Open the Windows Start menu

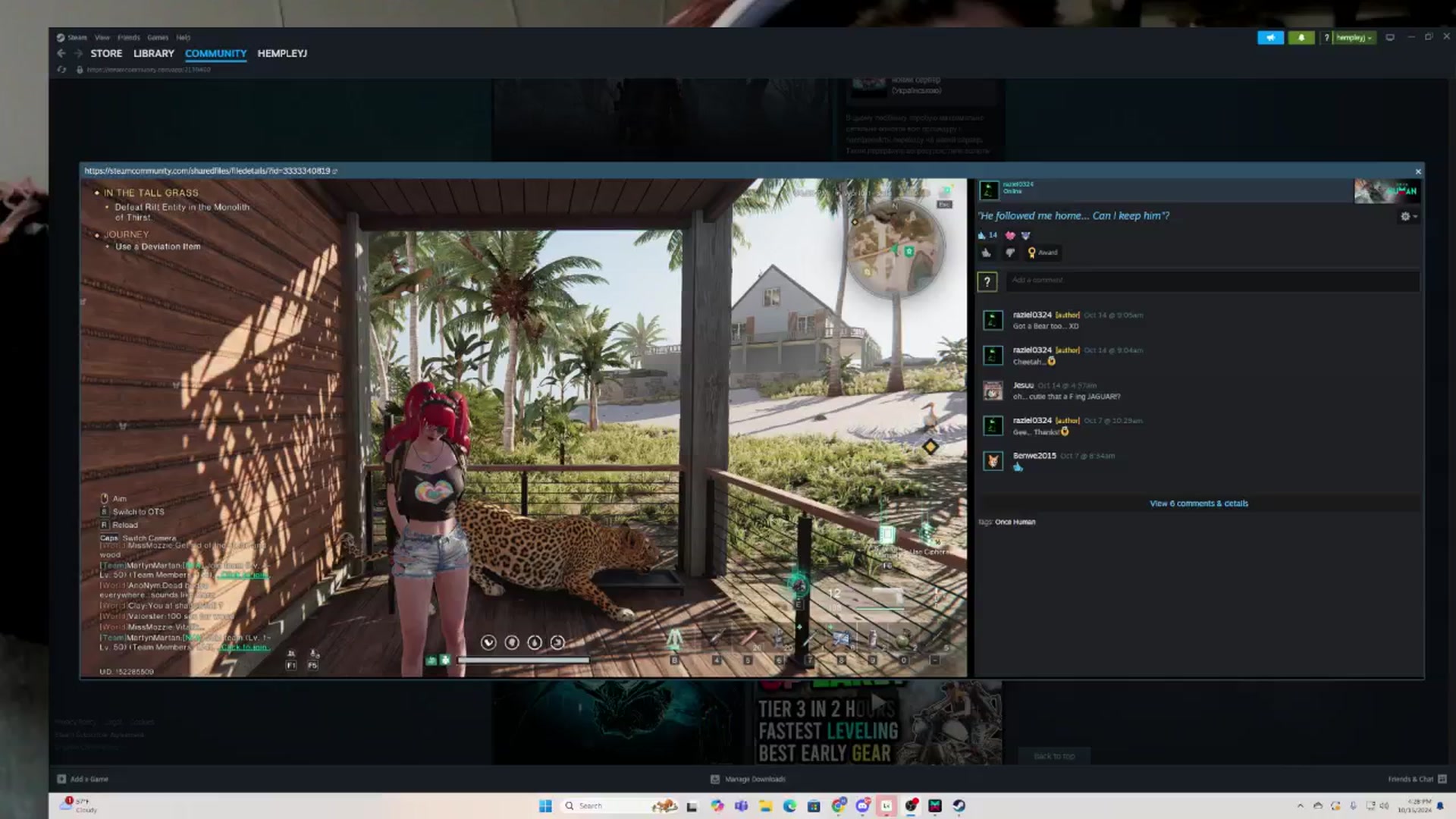545,805
